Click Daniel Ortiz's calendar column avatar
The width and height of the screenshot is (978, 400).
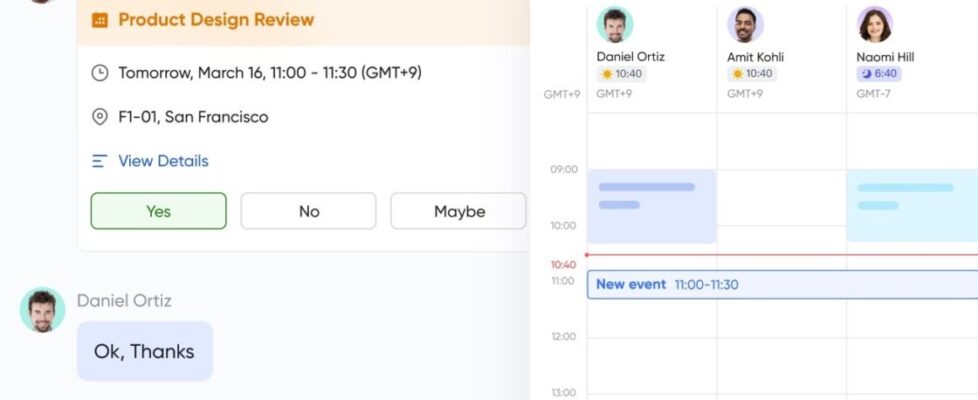(x=615, y=25)
